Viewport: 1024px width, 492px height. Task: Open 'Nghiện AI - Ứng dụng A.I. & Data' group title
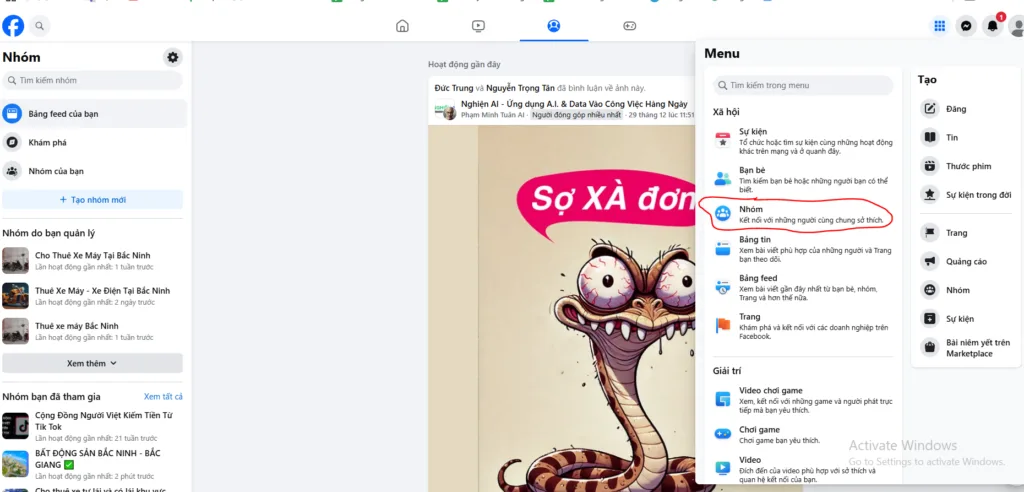click(574, 104)
